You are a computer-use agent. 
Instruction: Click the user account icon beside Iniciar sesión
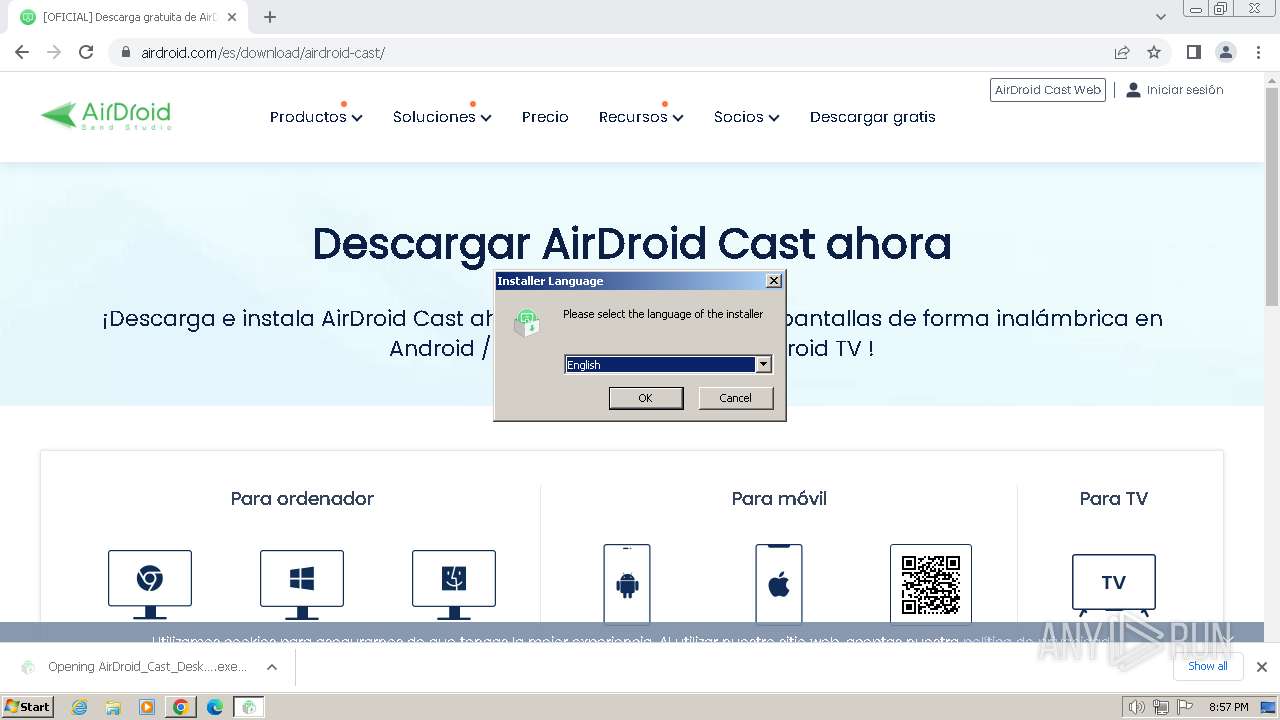[x=1133, y=90]
